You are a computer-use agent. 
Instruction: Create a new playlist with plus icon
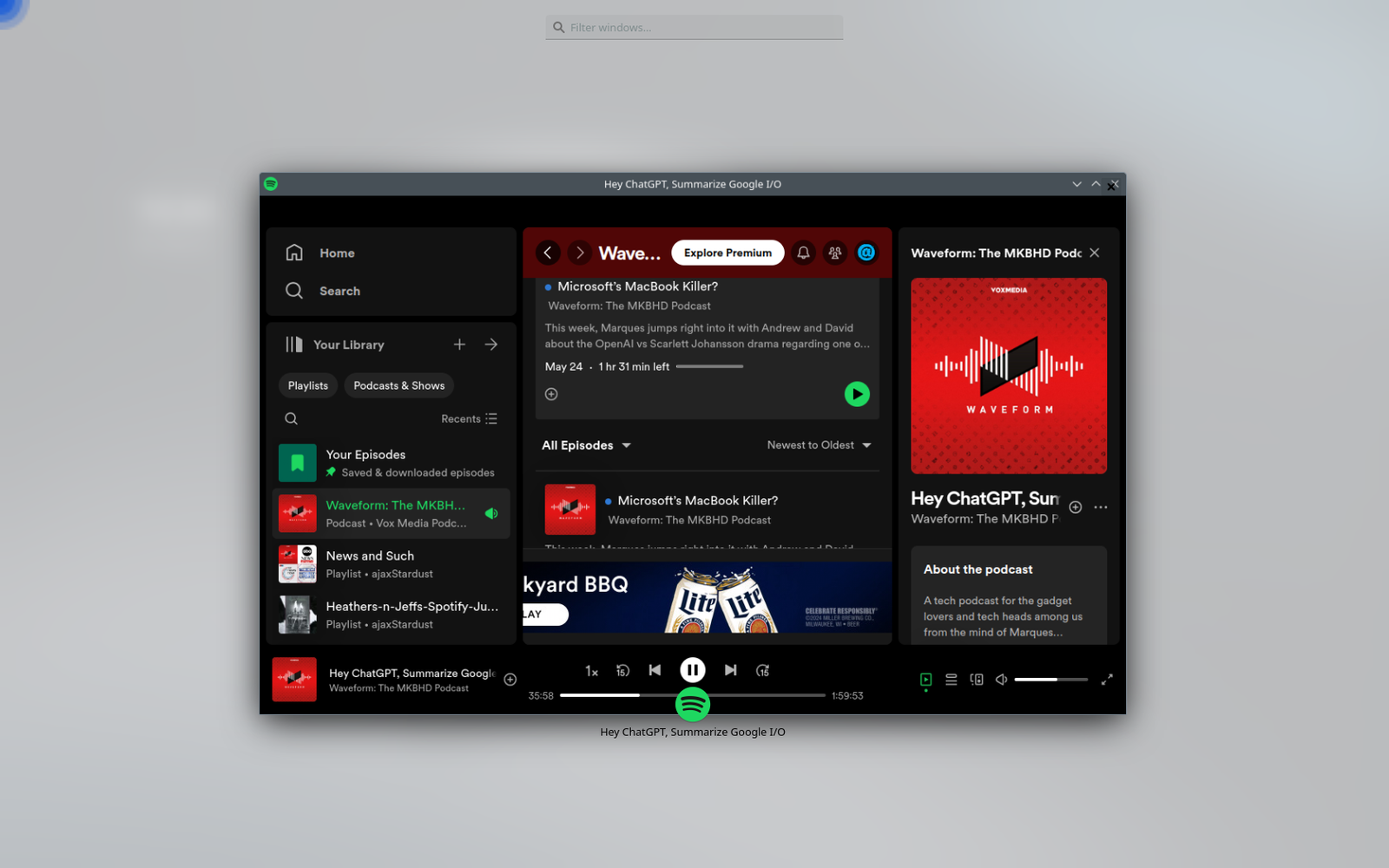459,345
